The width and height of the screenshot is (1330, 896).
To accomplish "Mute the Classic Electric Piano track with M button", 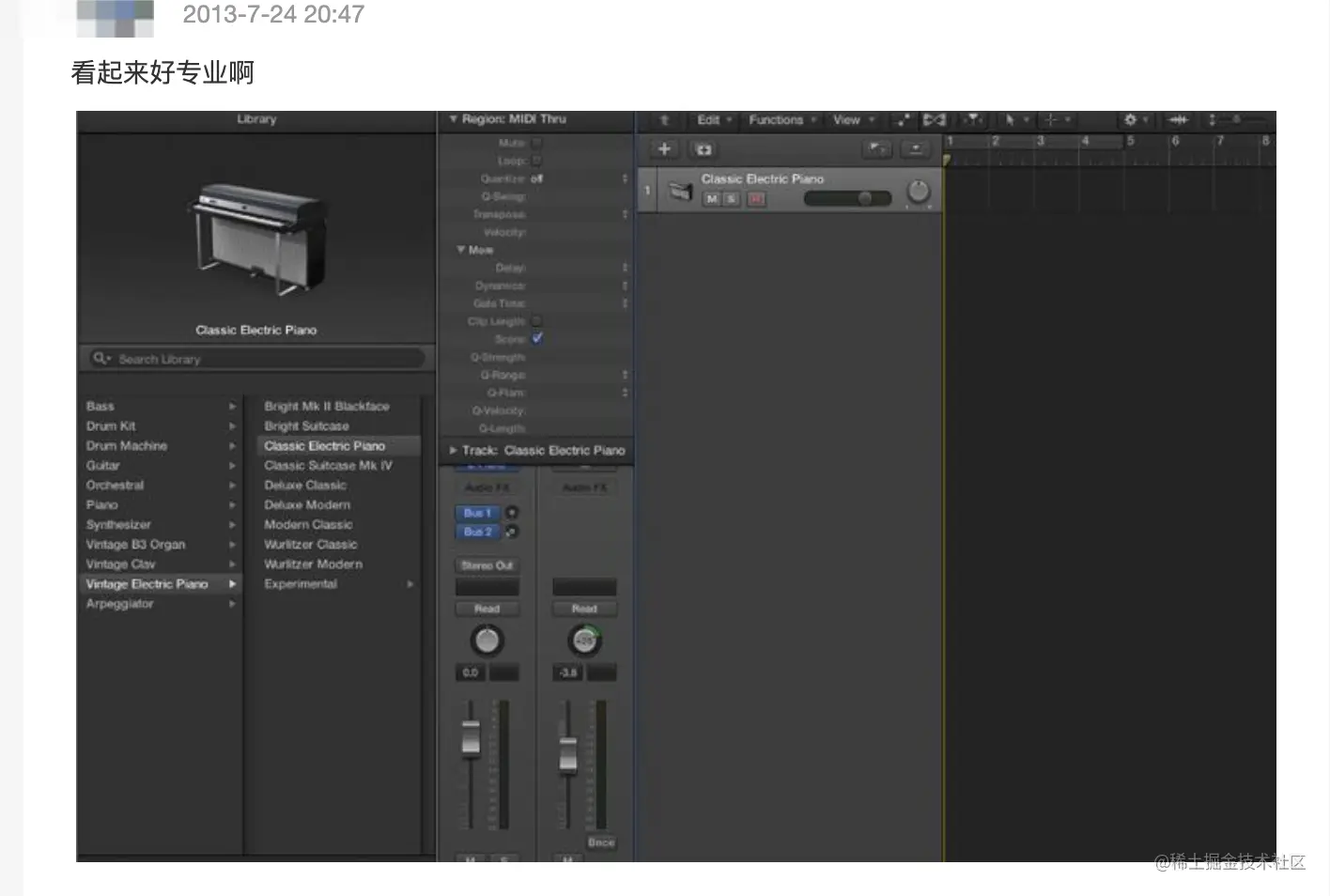I will tap(711, 199).
